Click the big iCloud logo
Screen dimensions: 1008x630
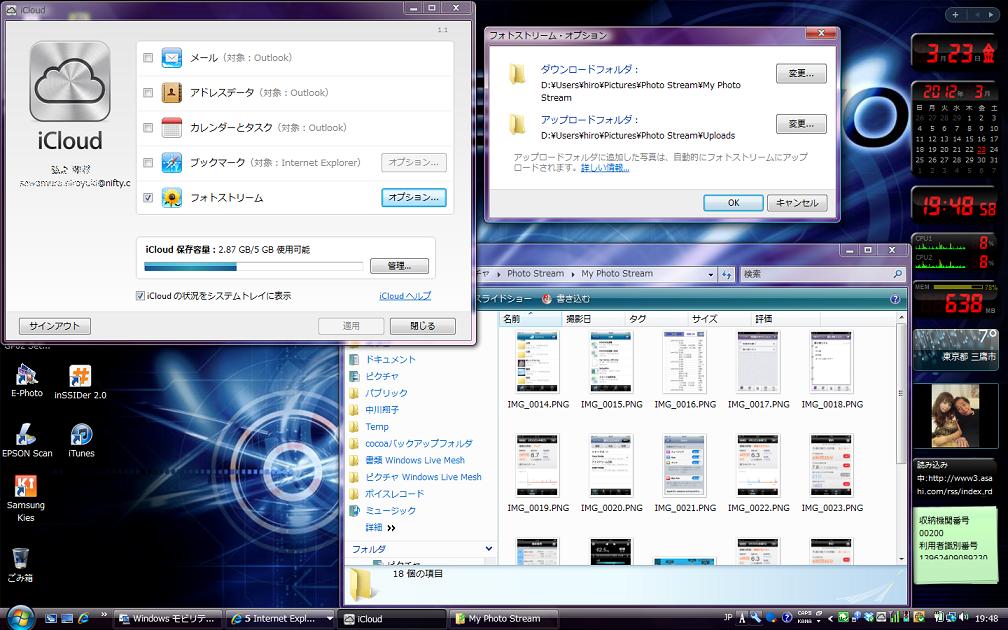(x=69, y=81)
